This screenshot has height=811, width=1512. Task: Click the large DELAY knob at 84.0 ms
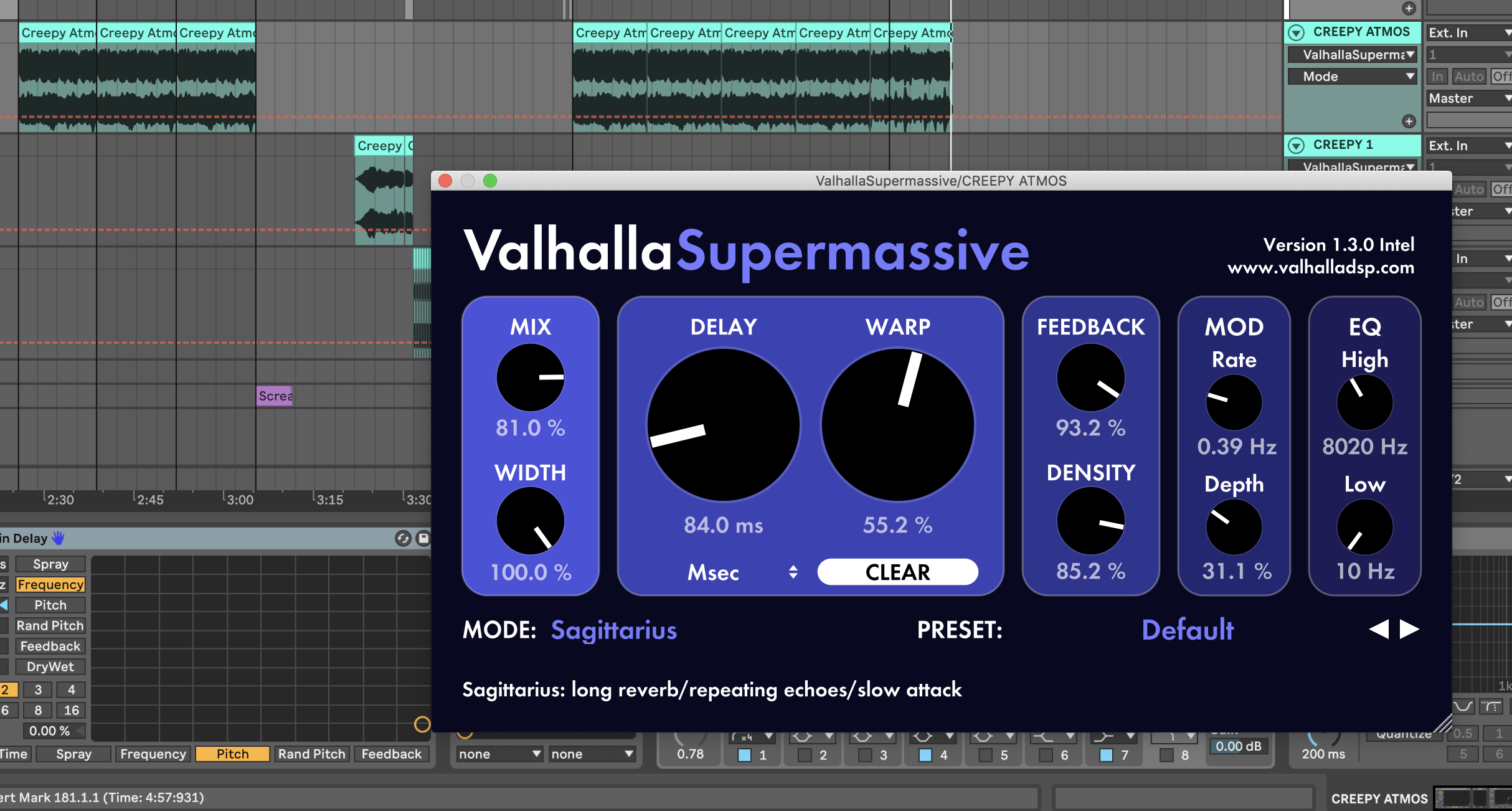pos(724,425)
